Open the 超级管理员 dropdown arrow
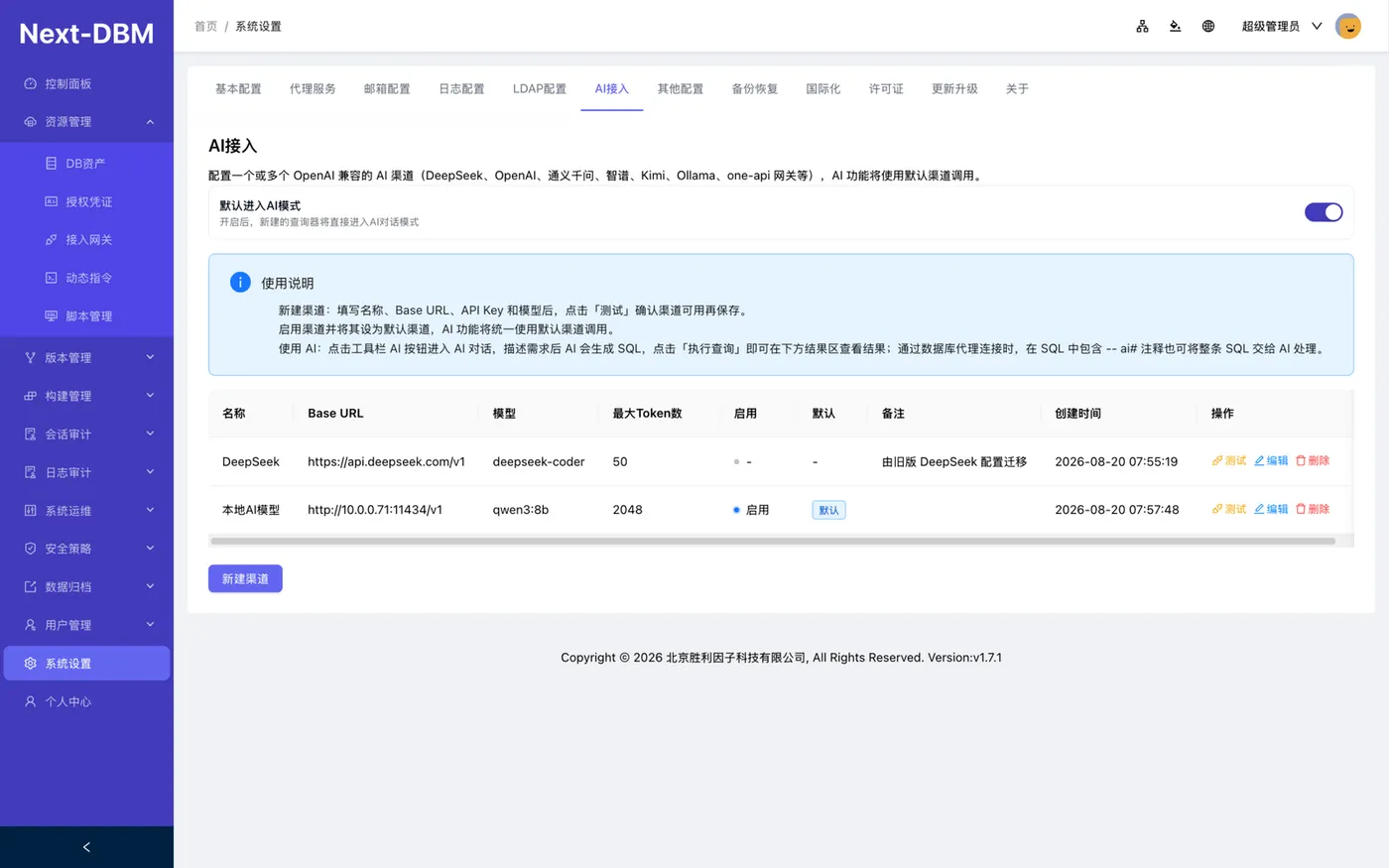 pos(1317,27)
